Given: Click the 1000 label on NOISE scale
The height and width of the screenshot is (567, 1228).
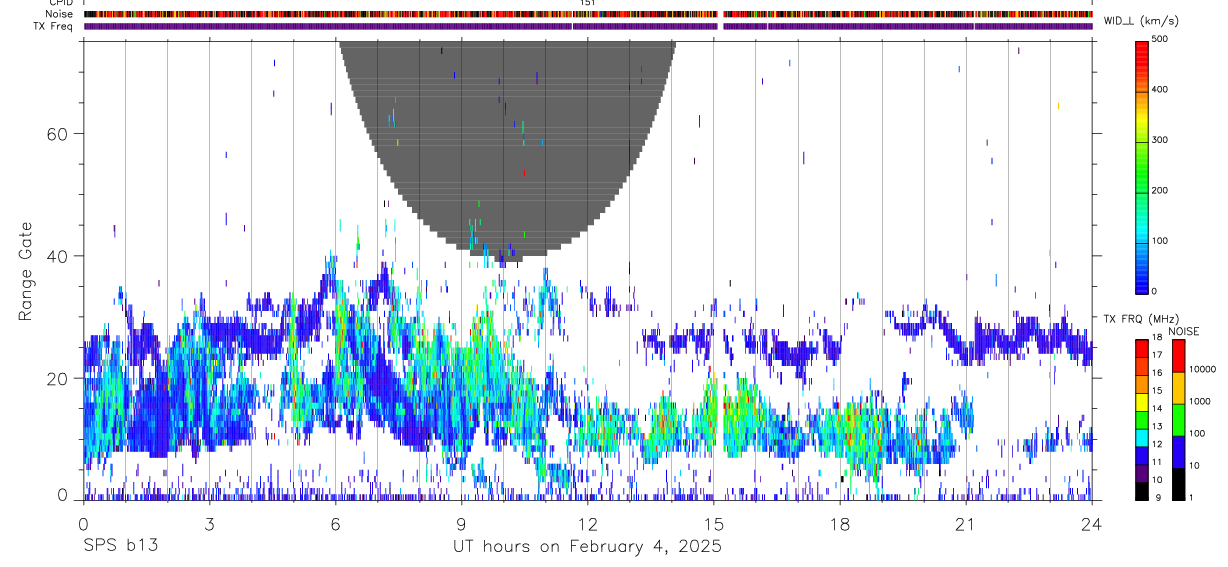Looking at the screenshot, I should coord(1199,401).
